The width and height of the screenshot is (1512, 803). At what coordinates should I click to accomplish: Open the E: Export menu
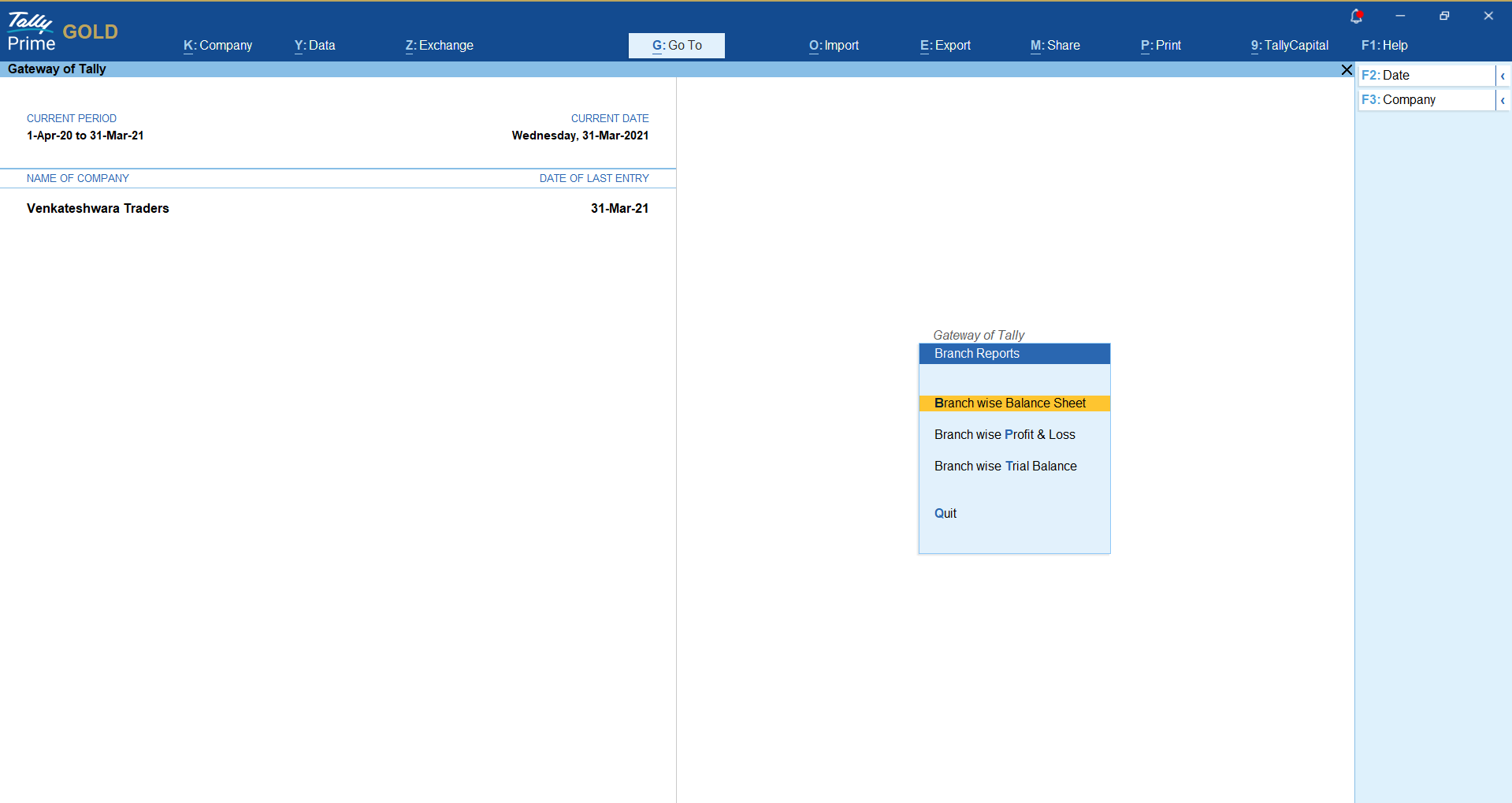(x=945, y=46)
